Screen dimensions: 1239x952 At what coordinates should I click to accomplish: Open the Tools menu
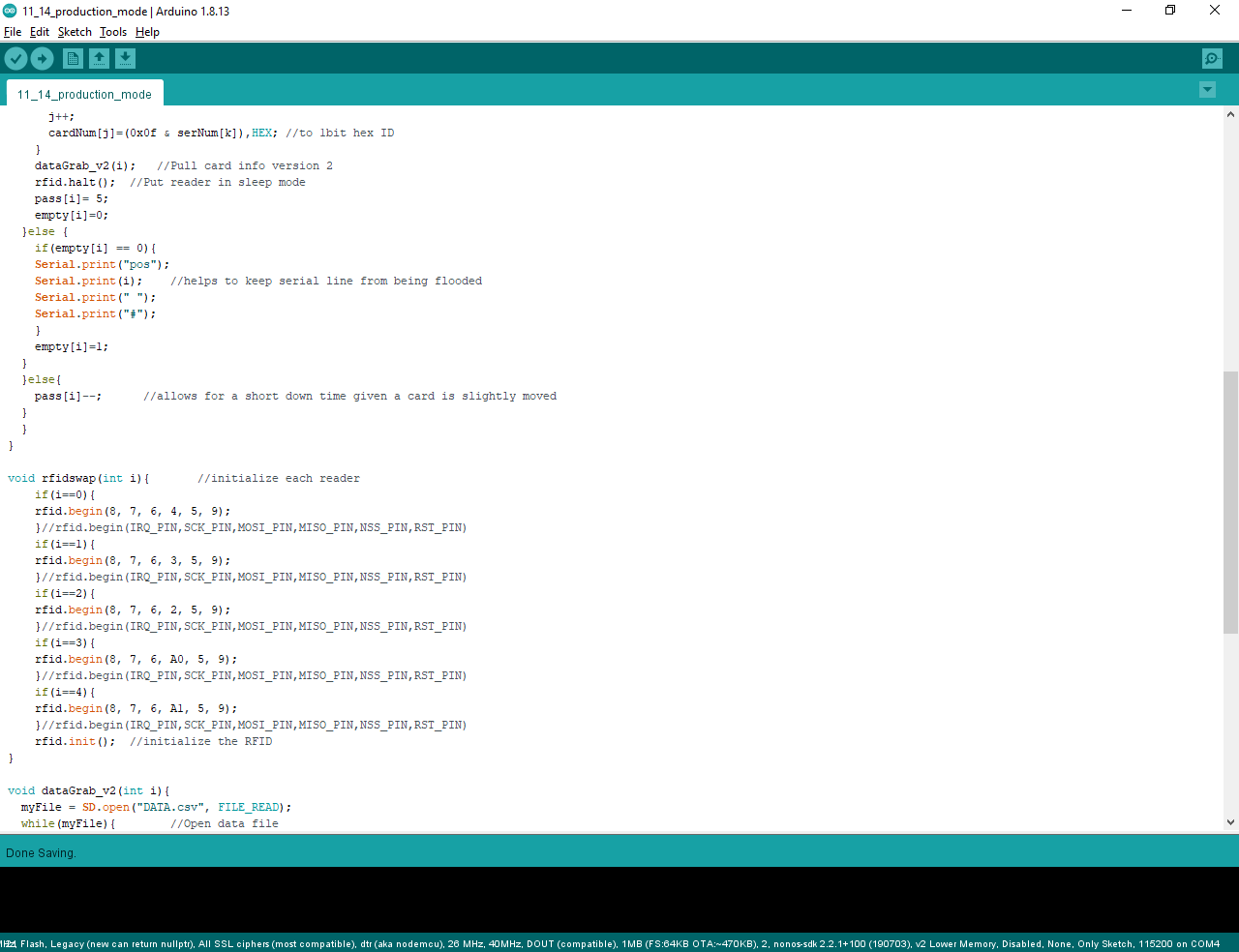coord(113,32)
